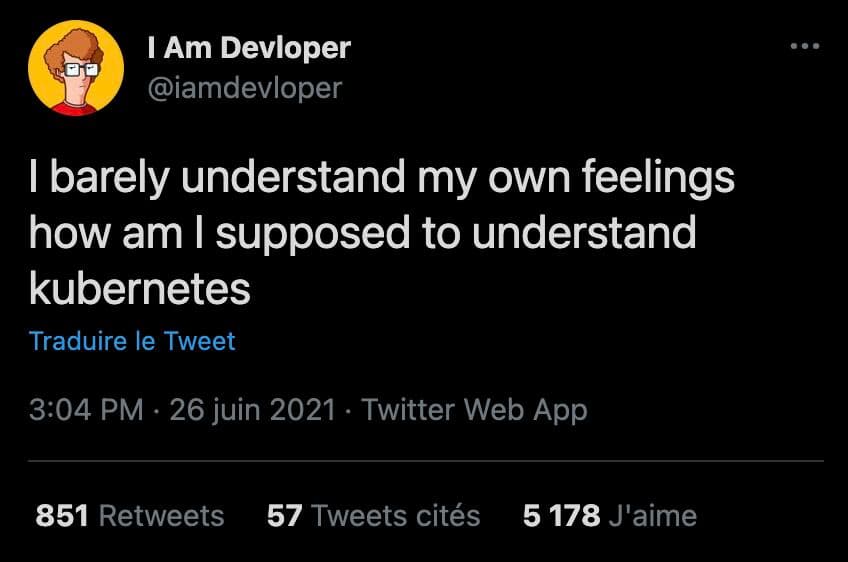Open the three-dot more options menu
This screenshot has height=562, width=848.
pos(805,47)
